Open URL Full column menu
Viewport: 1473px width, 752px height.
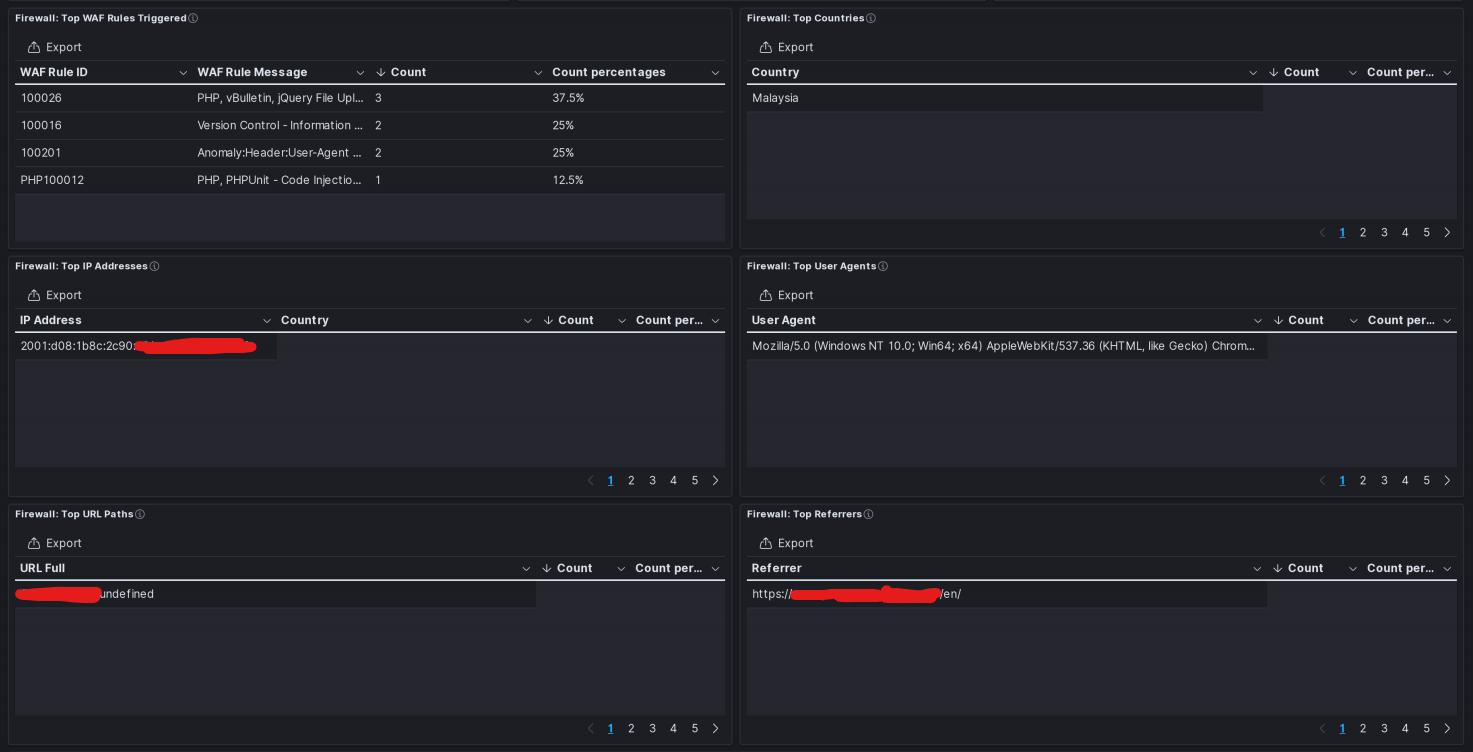coord(526,569)
